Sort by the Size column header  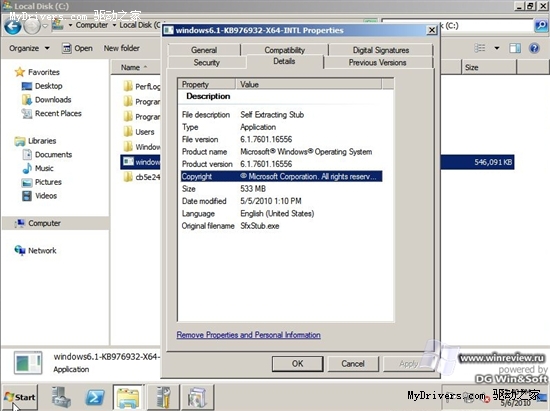(489, 67)
